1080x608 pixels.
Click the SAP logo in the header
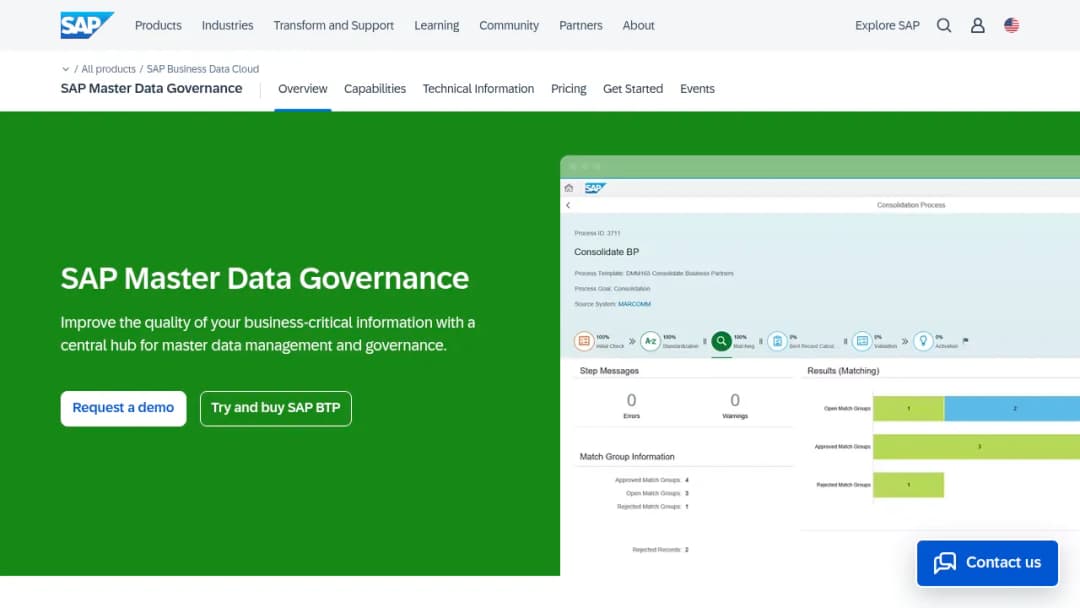(87, 25)
